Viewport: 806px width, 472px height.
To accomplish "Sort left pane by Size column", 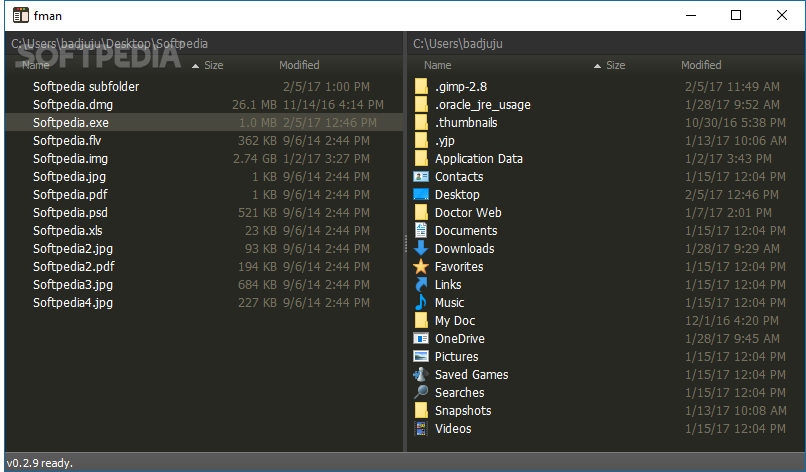I will coord(213,65).
